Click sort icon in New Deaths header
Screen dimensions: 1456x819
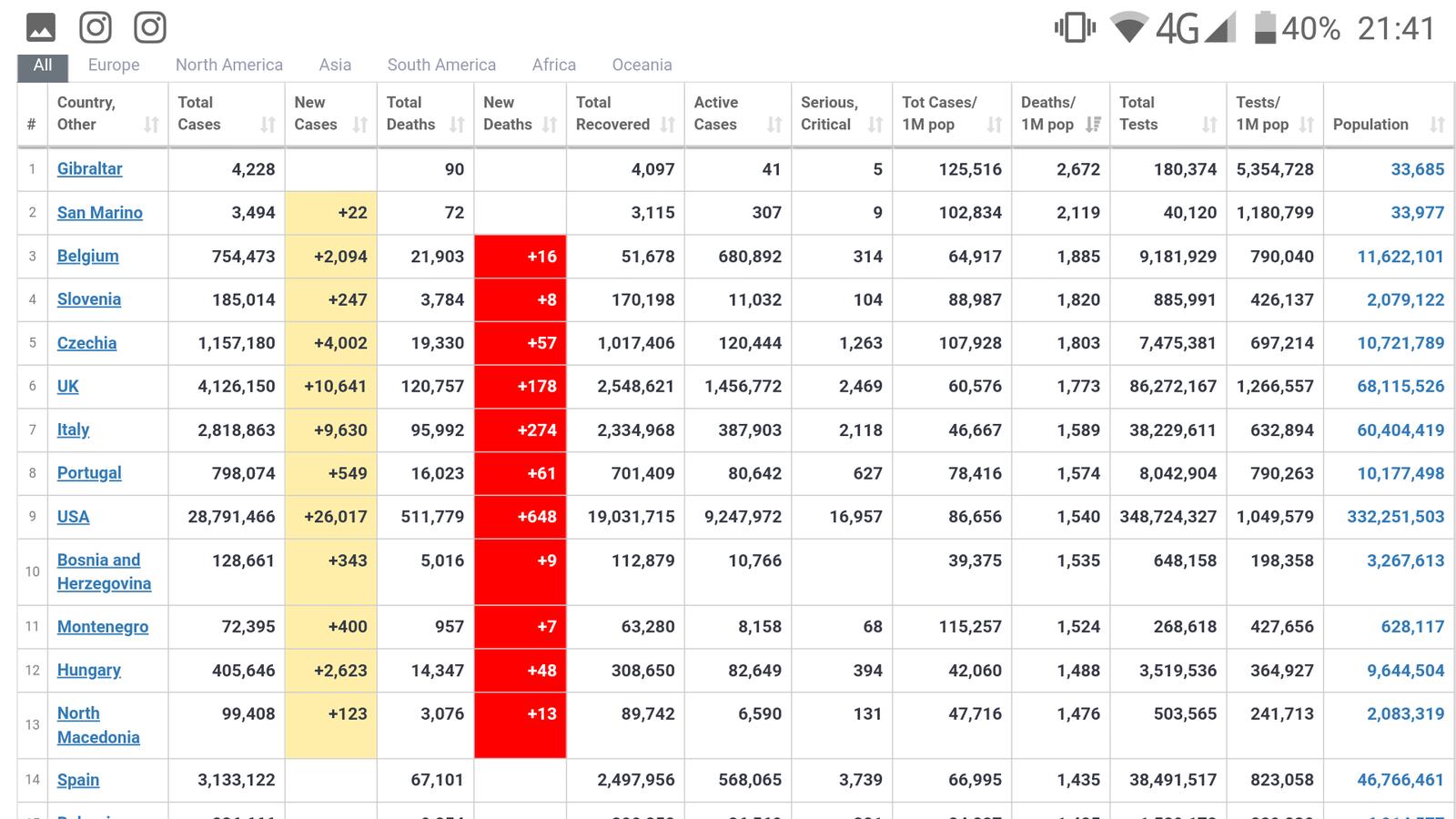pos(550,125)
